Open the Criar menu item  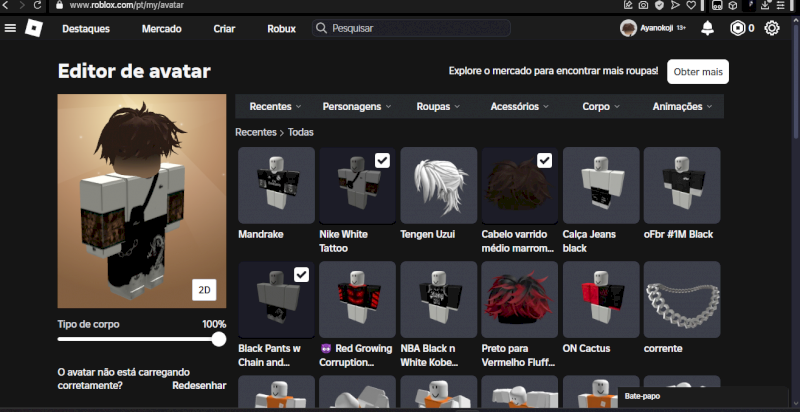224,29
